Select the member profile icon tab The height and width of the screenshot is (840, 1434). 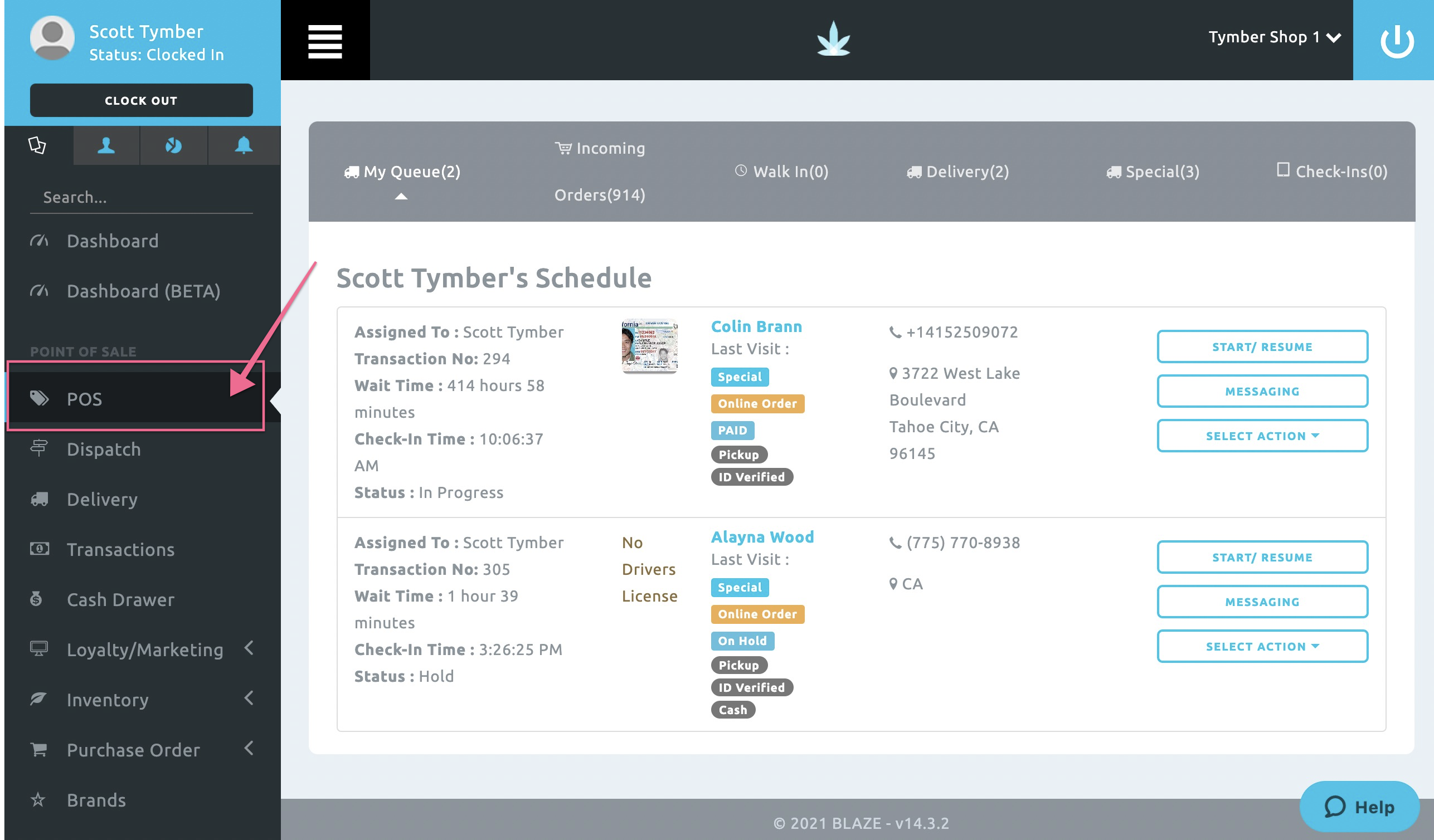point(106,145)
